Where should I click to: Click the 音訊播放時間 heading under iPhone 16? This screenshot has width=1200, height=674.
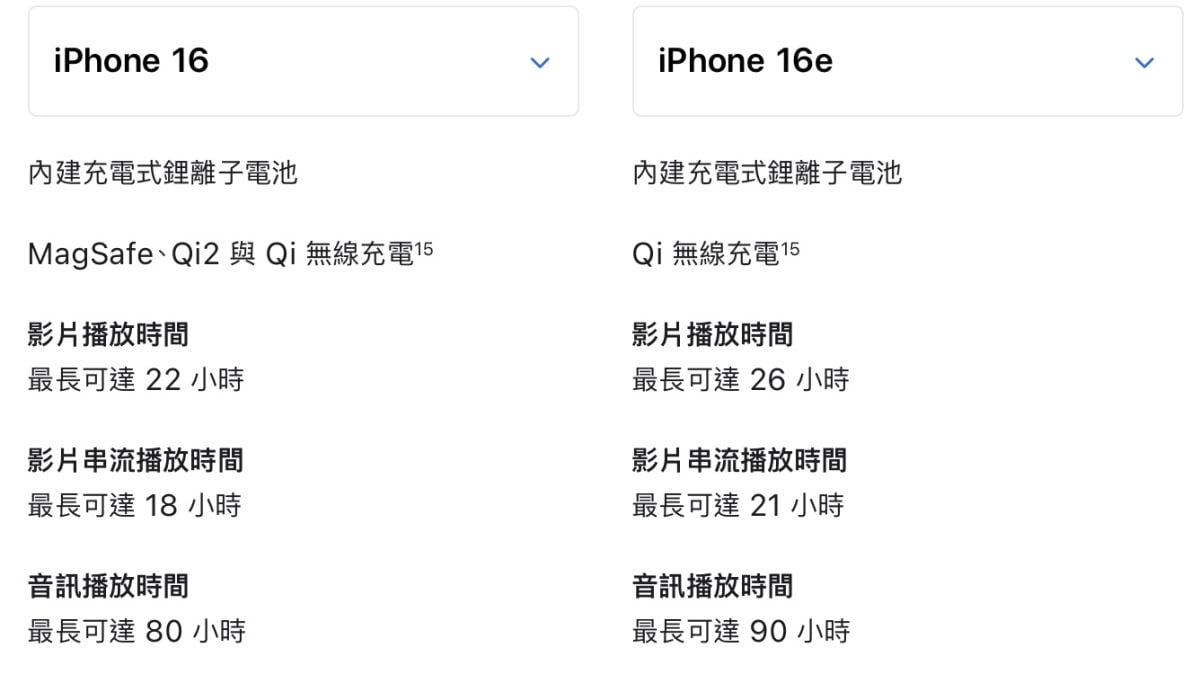click(108, 586)
